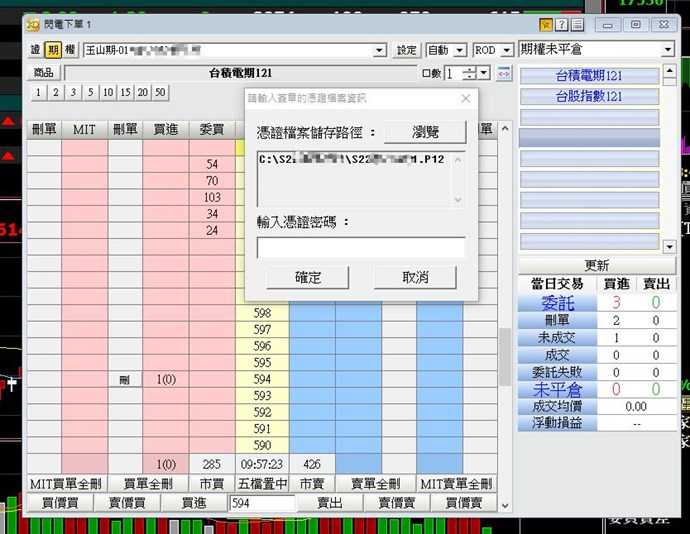Expand the 期權未平倉 dropdown
Screen dimensions: 690x534
(668, 50)
